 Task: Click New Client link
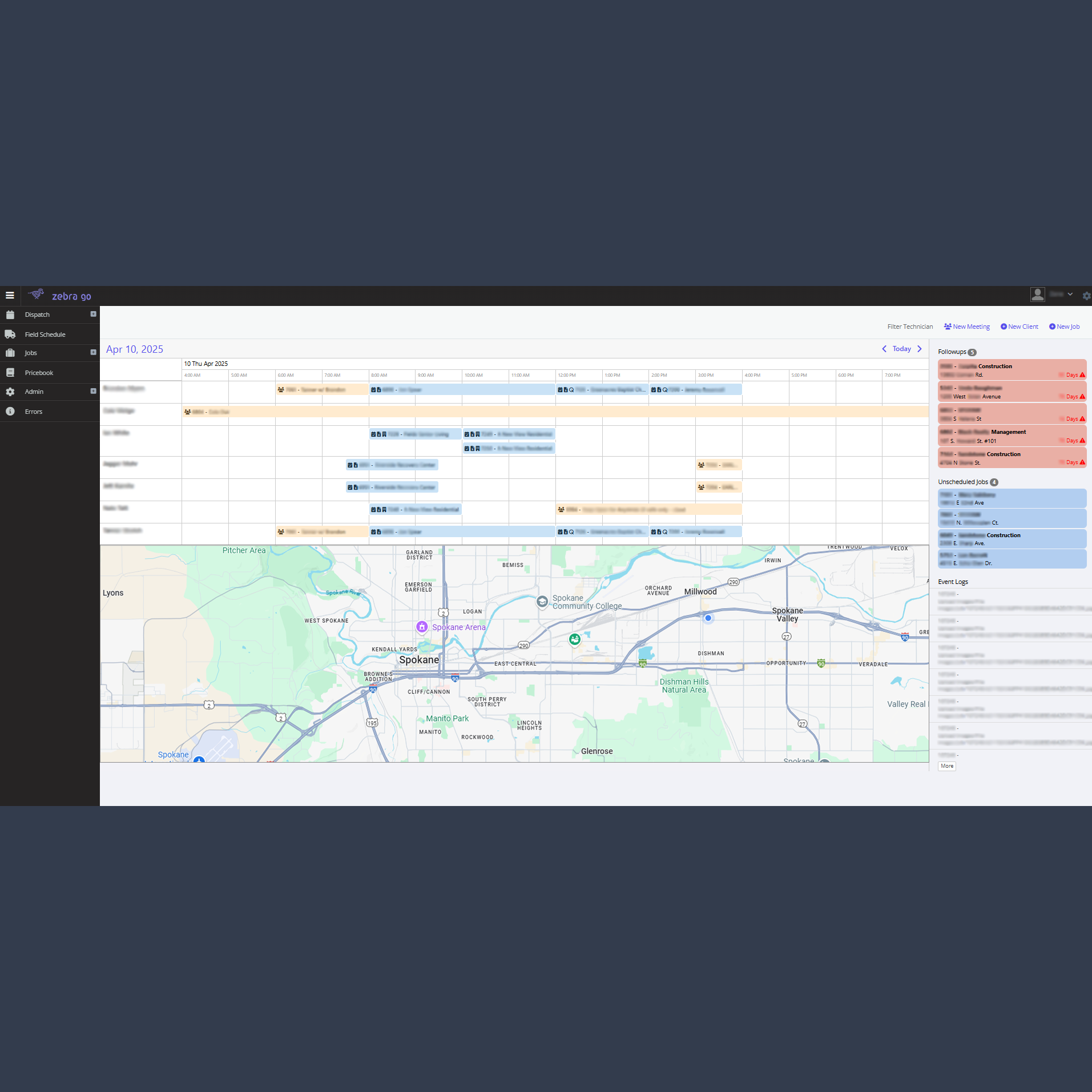[1020, 327]
